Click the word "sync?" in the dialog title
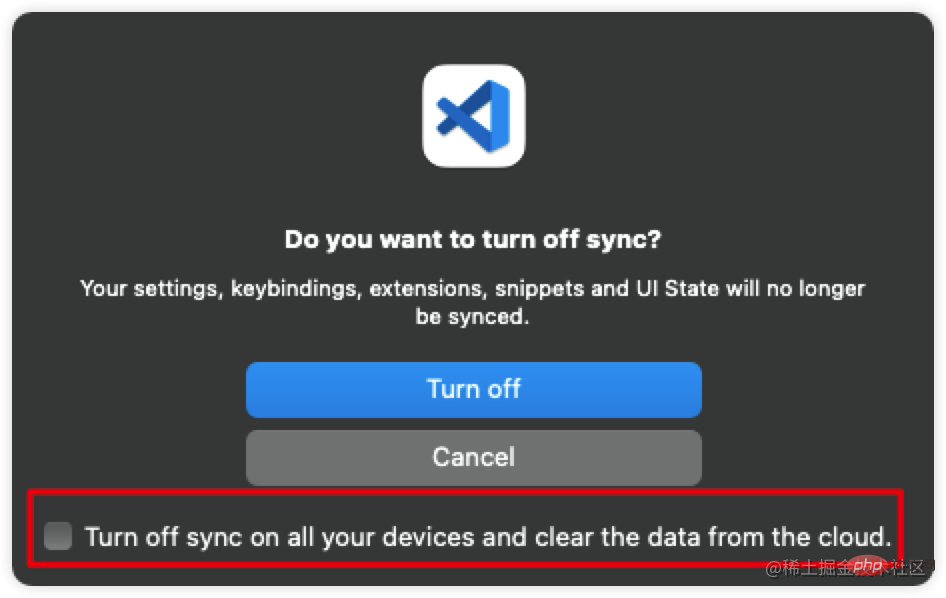 [633, 240]
